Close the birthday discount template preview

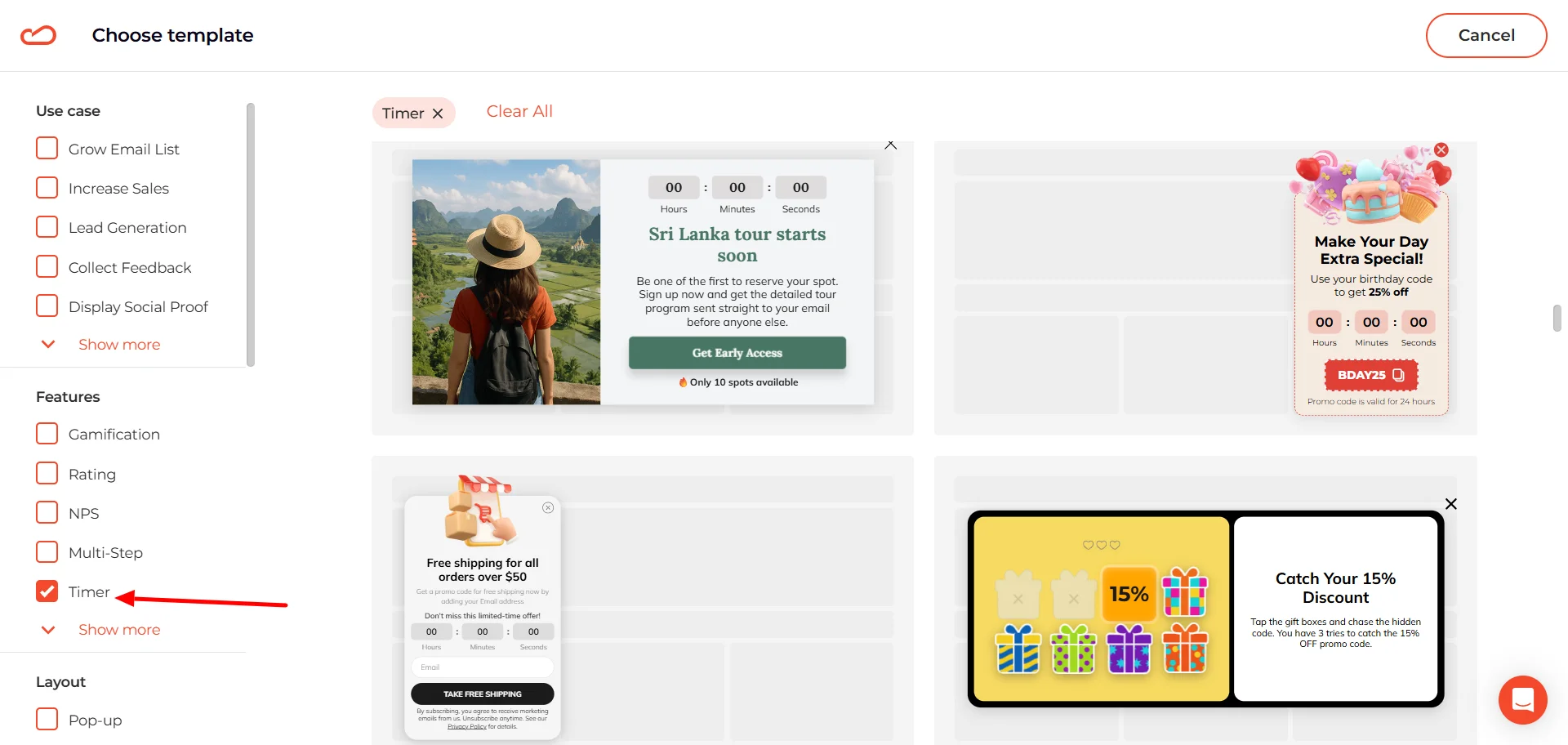click(x=1441, y=149)
